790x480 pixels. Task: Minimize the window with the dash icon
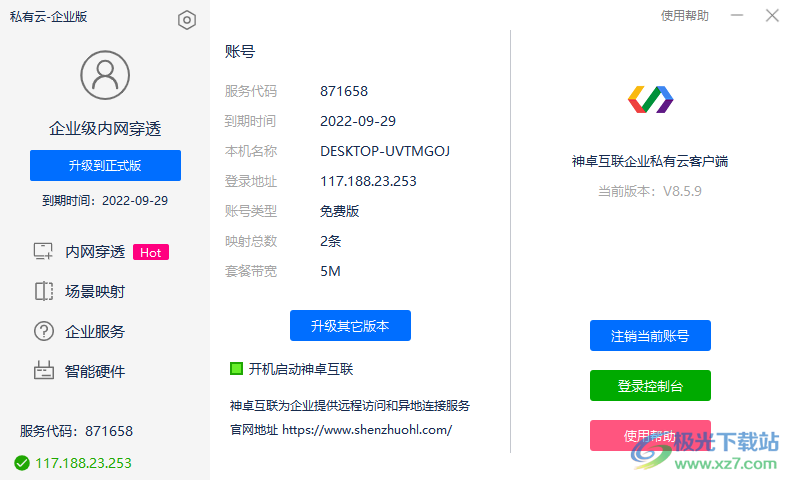[x=737, y=16]
